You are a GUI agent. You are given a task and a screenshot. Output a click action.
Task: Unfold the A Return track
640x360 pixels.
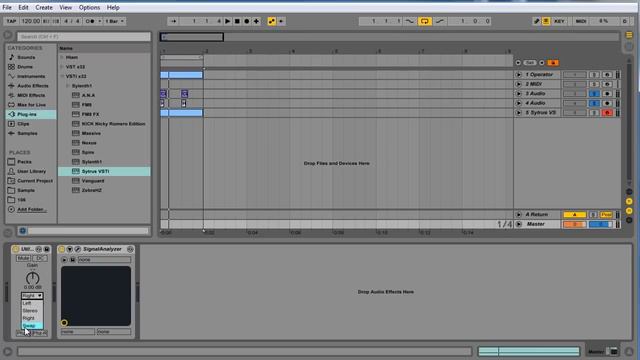click(518, 215)
